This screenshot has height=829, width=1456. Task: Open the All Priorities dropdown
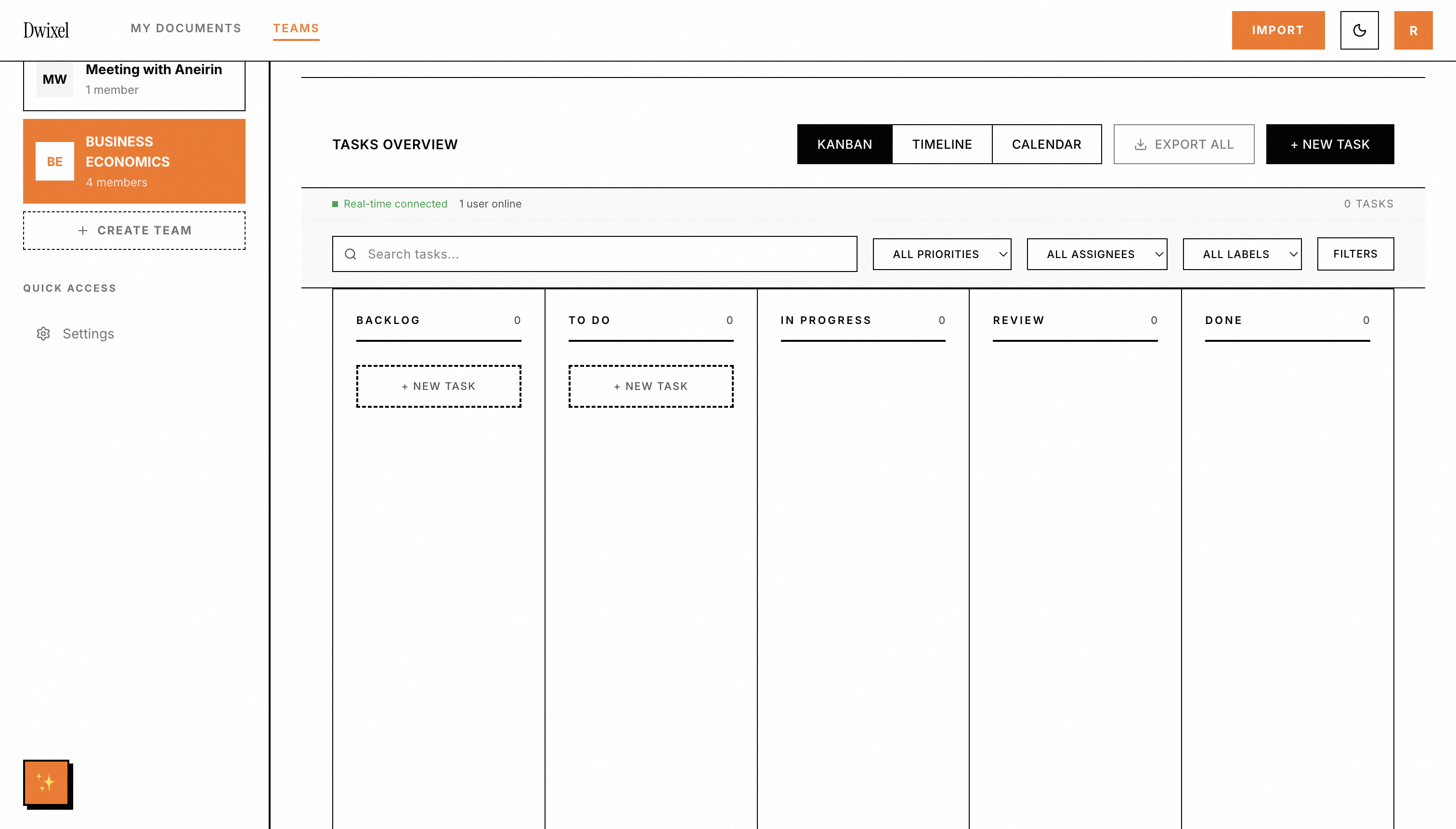(x=941, y=254)
